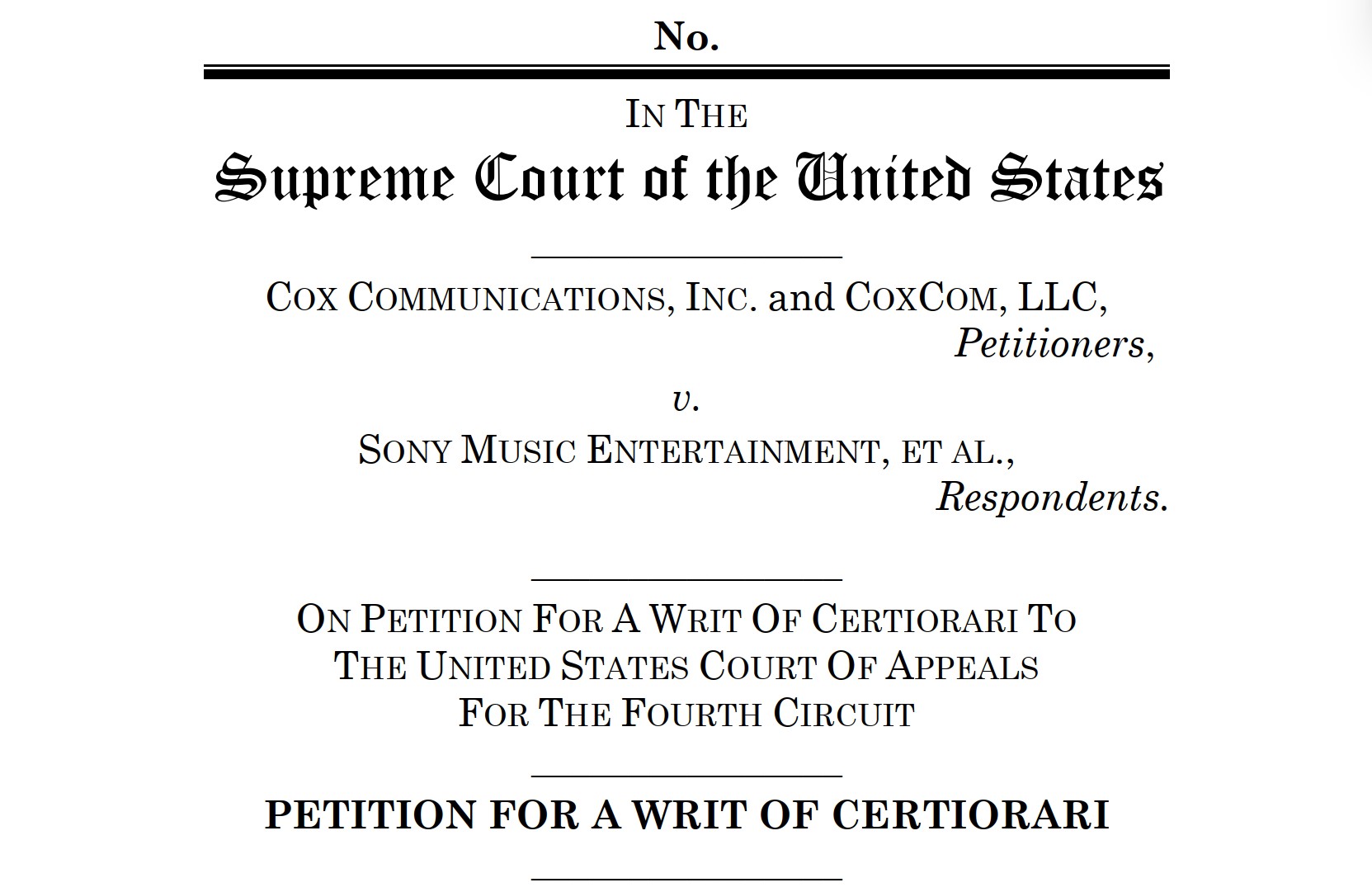The height and width of the screenshot is (892, 1372).
Task: Click the word "of the" in title
Action: 710,179
